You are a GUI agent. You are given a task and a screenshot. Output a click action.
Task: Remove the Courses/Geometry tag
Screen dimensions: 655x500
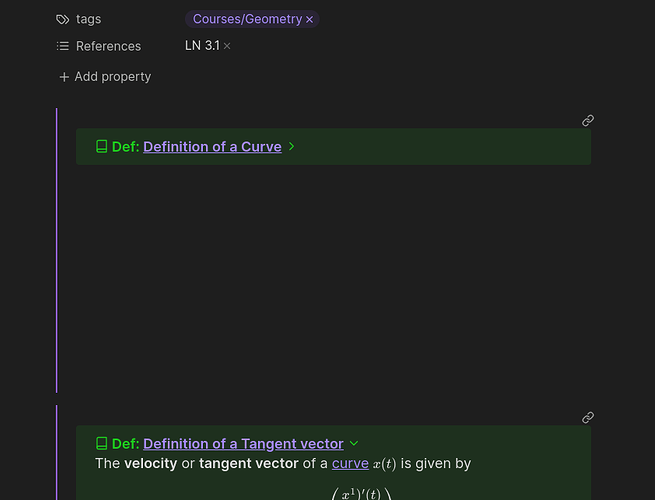pos(310,19)
